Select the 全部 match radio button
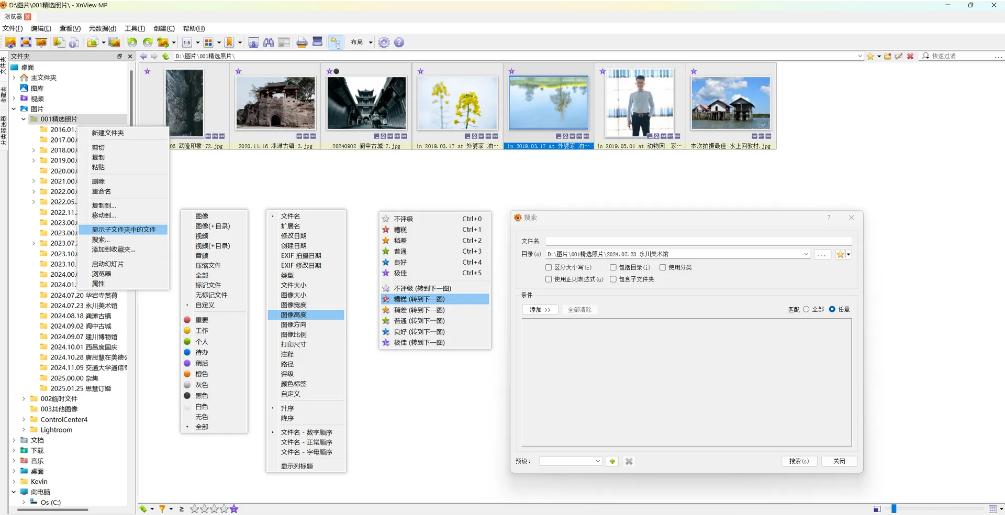Screen dimensions: 1005x515 click(806, 309)
